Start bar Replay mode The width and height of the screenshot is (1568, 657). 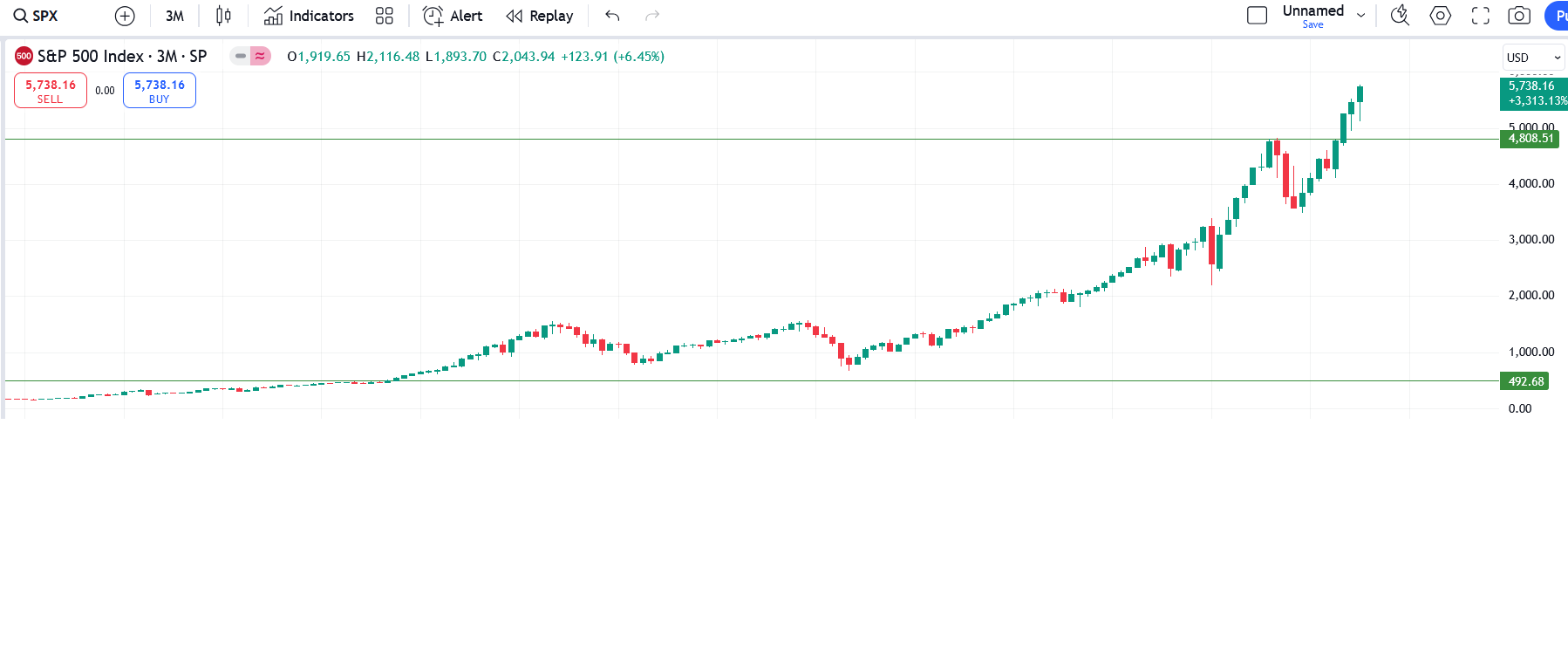pyautogui.click(x=540, y=16)
